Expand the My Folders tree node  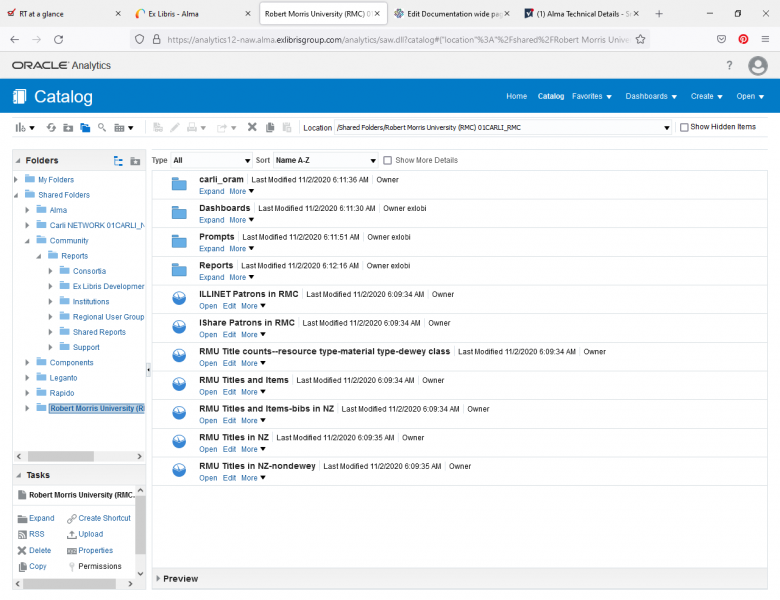[16, 180]
